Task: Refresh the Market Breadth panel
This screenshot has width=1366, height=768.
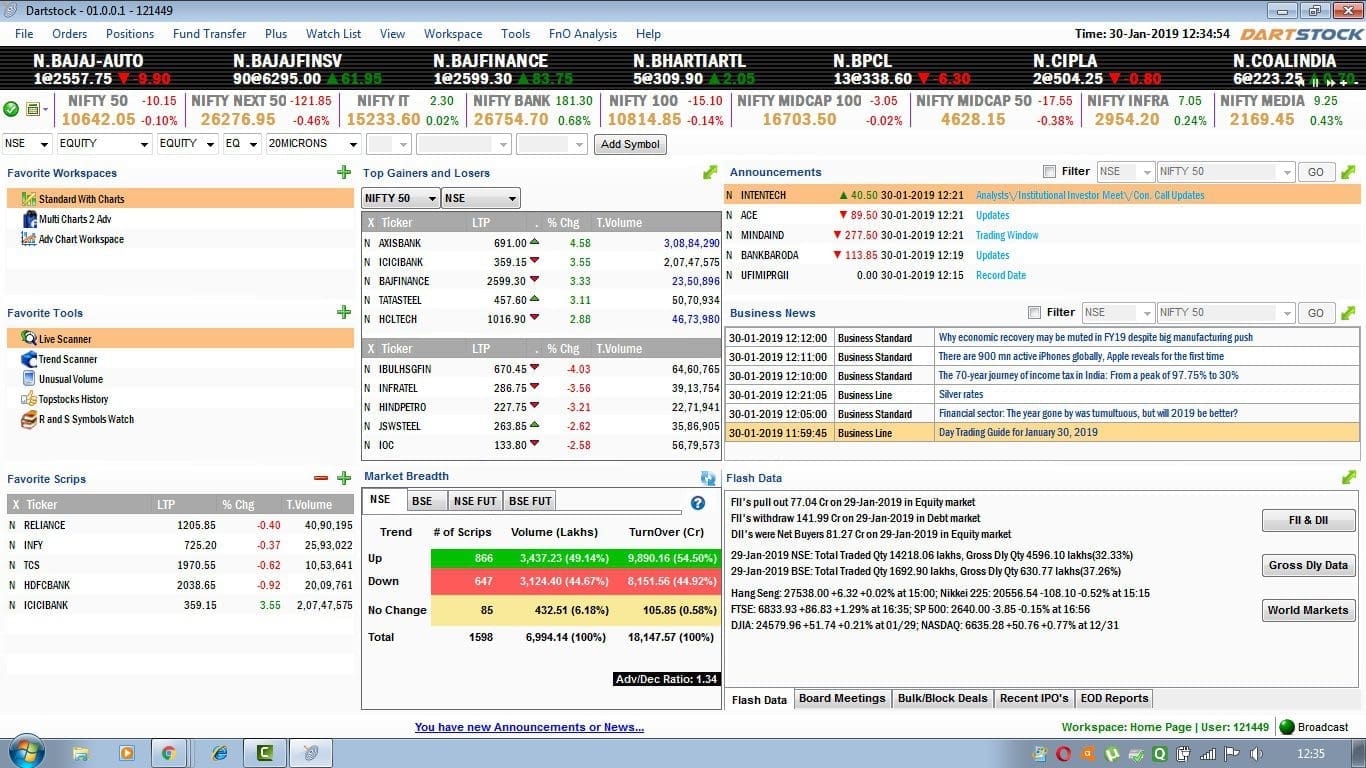Action: (x=709, y=478)
